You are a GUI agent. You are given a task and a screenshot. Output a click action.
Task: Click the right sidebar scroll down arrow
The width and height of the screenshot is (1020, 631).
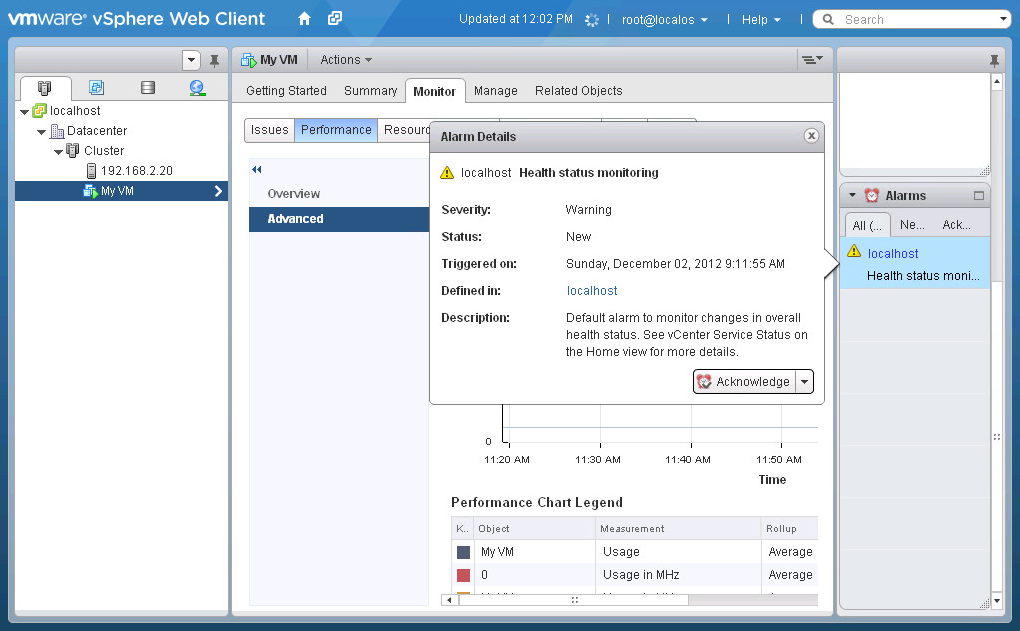click(x=997, y=600)
